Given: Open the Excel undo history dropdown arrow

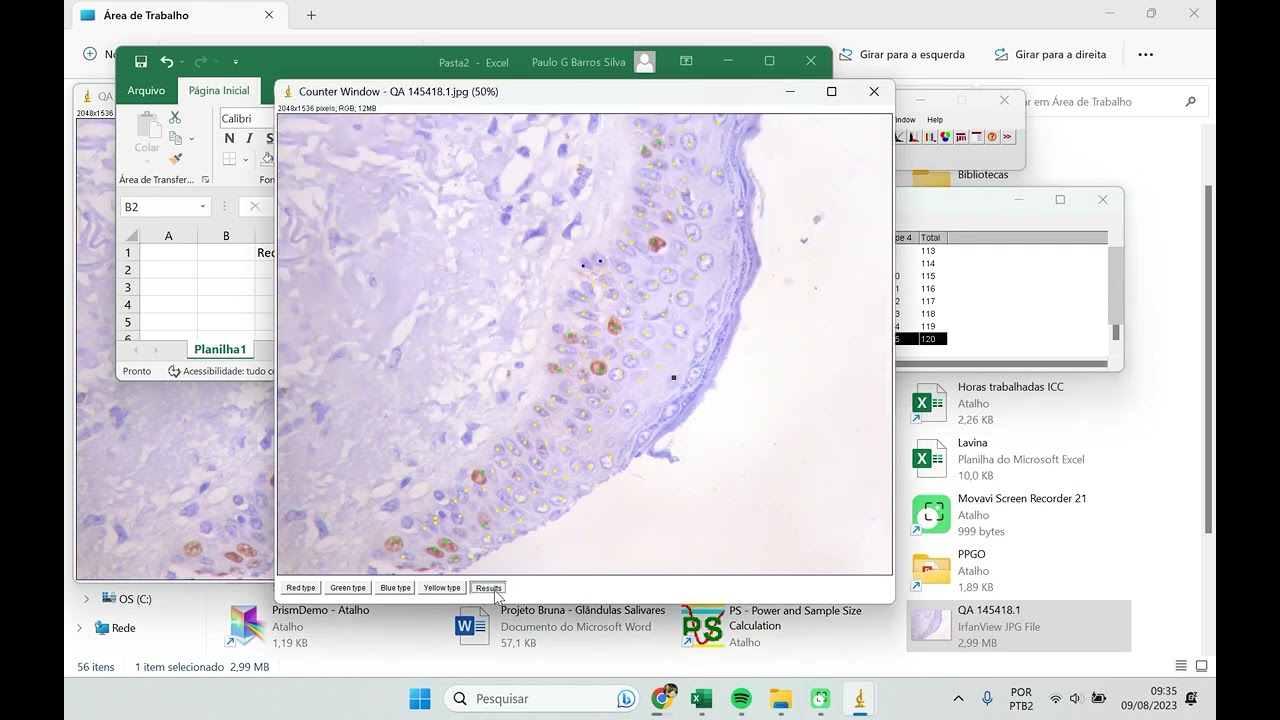Looking at the screenshot, I should tap(182, 62).
